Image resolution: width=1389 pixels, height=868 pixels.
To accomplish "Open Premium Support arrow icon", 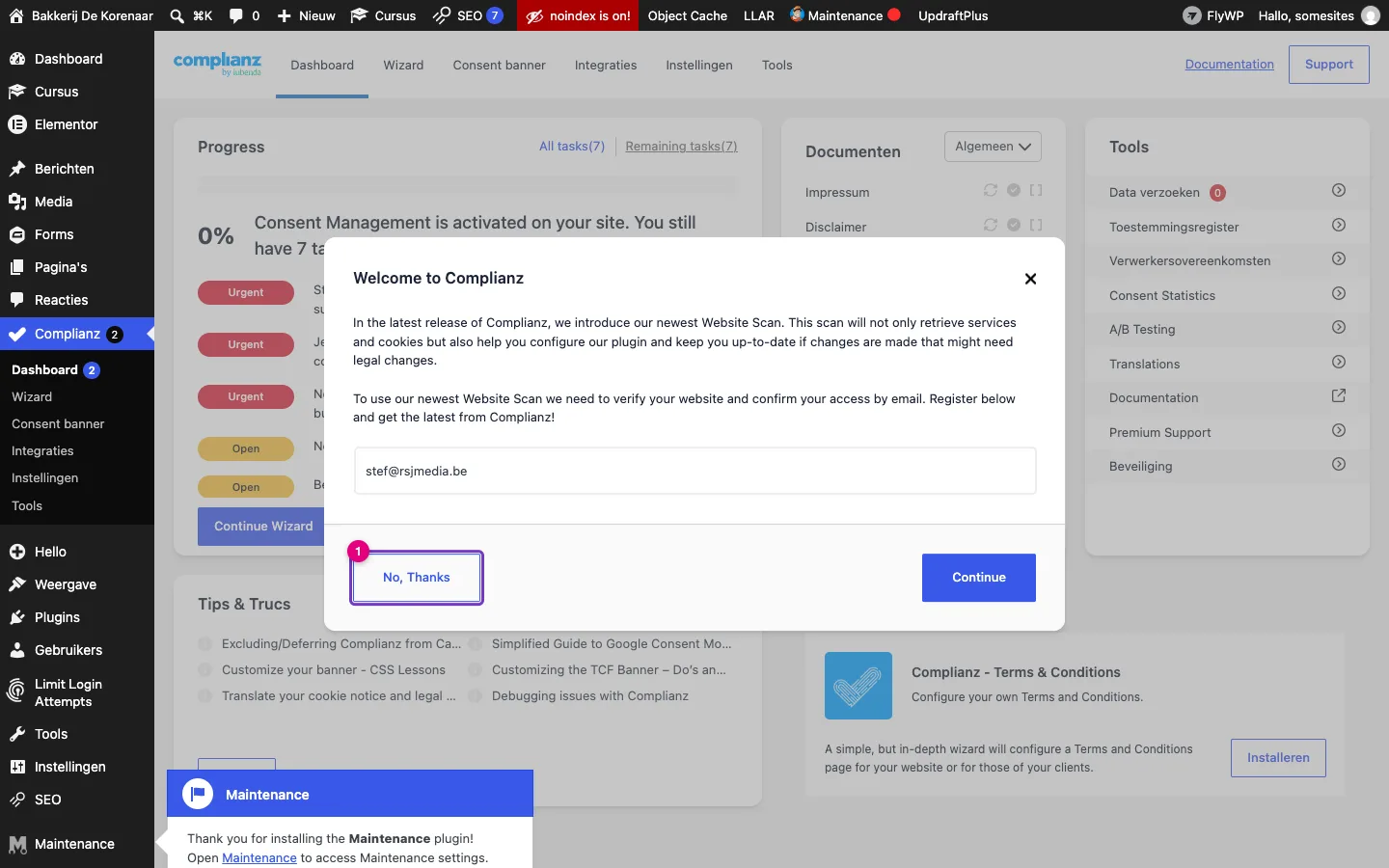I will (x=1339, y=430).
